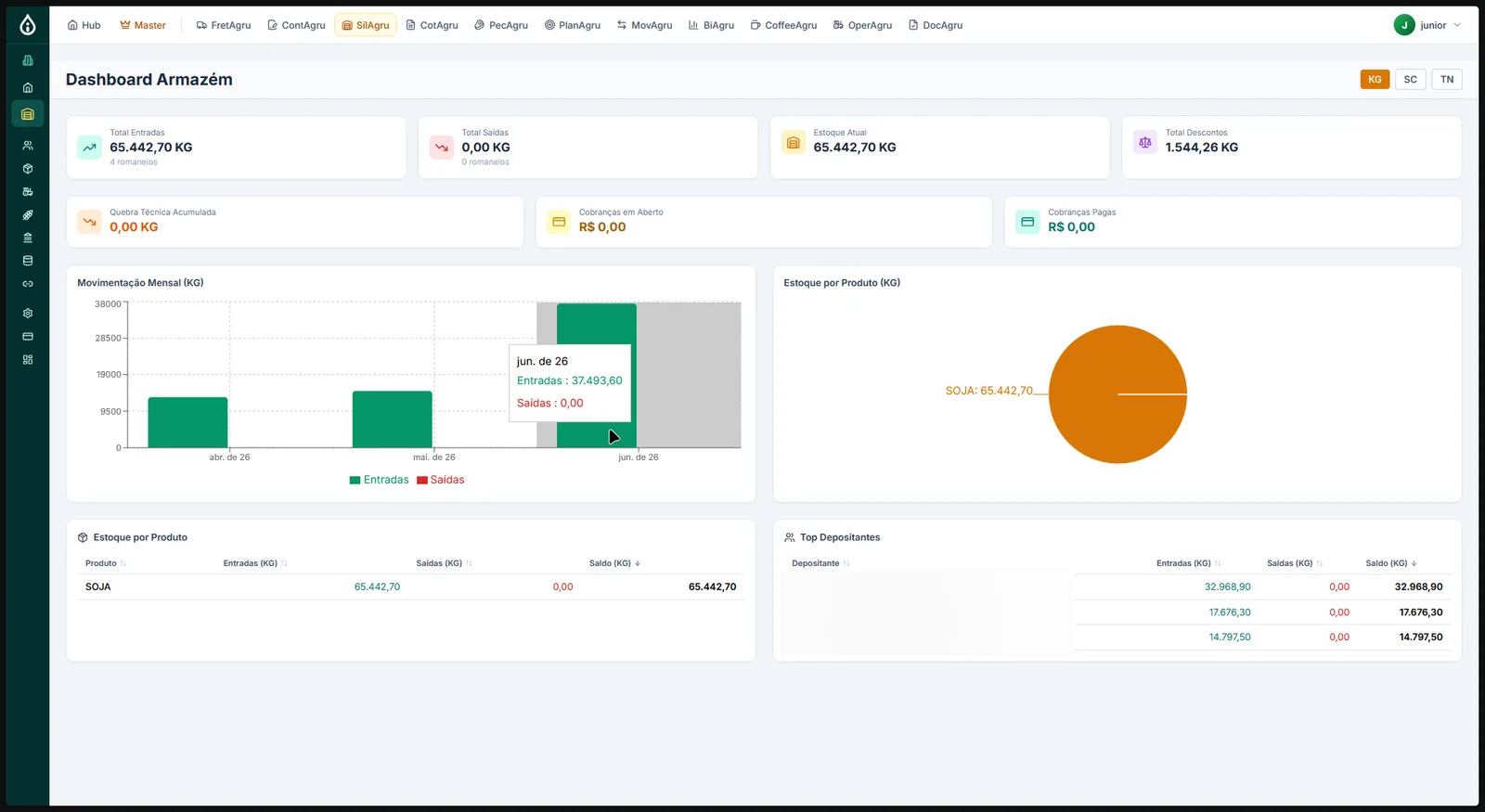This screenshot has width=1485, height=812.
Task: Open the database cylinder icon in the sidebar
Action: click(x=28, y=261)
